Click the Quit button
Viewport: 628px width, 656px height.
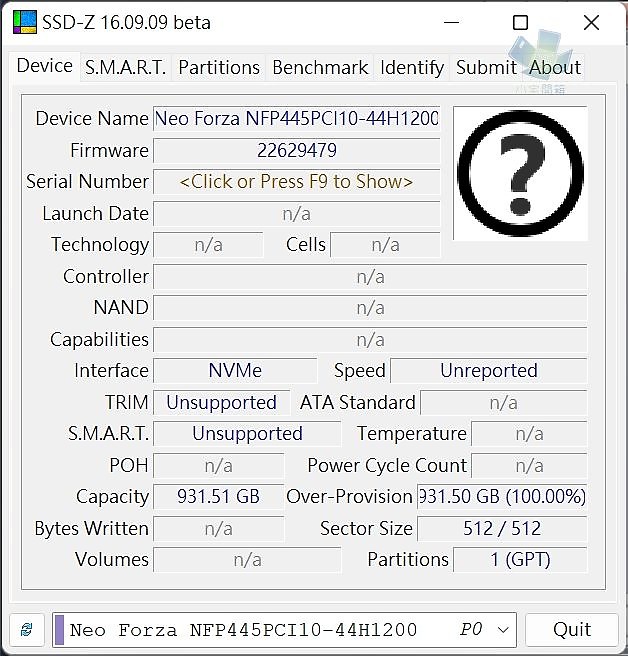(572, 629)
